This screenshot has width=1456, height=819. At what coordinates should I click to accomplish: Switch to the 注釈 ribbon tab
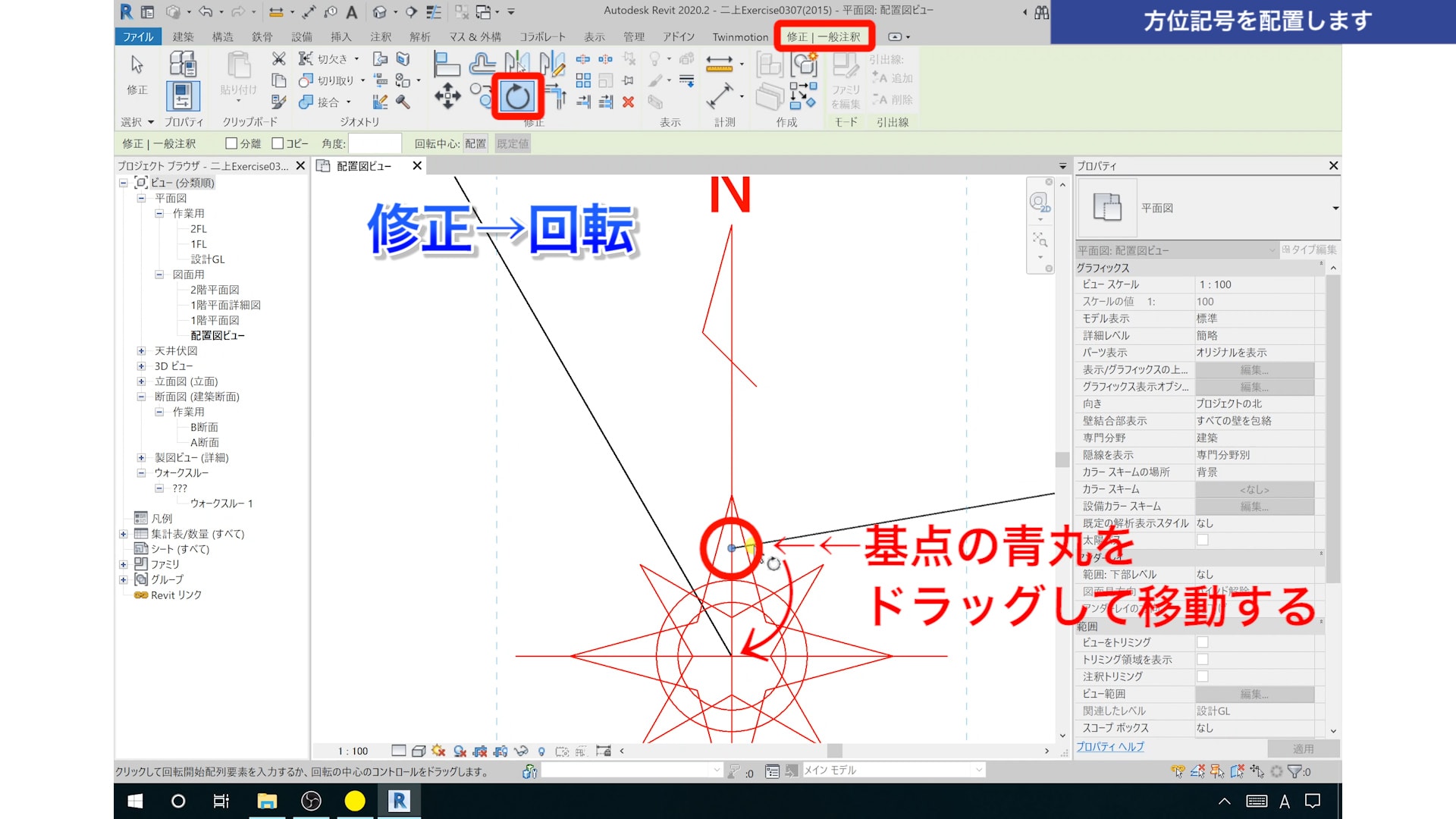coord(380,36)
